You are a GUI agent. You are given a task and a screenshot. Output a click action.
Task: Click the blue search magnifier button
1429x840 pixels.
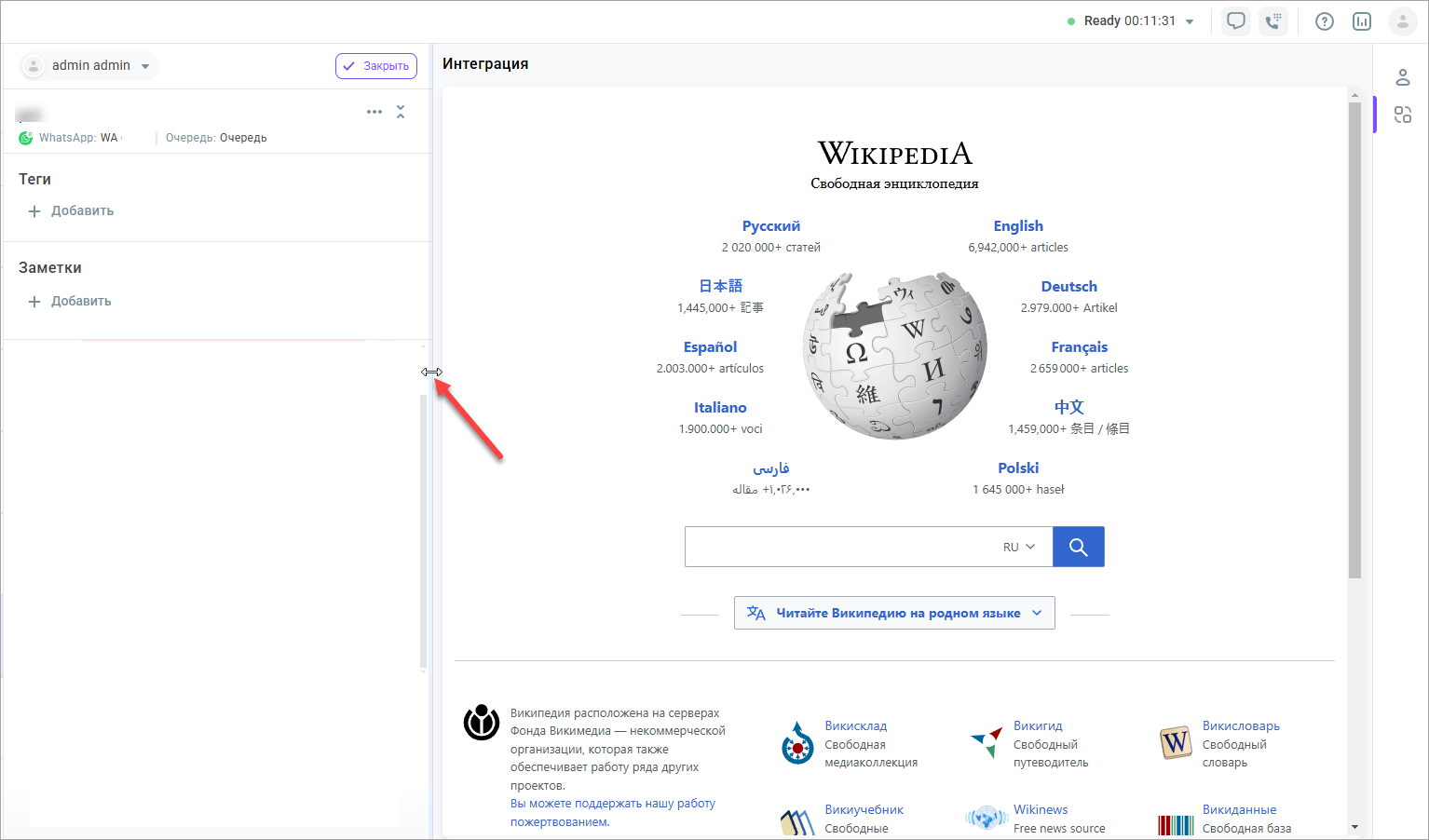1079,547
